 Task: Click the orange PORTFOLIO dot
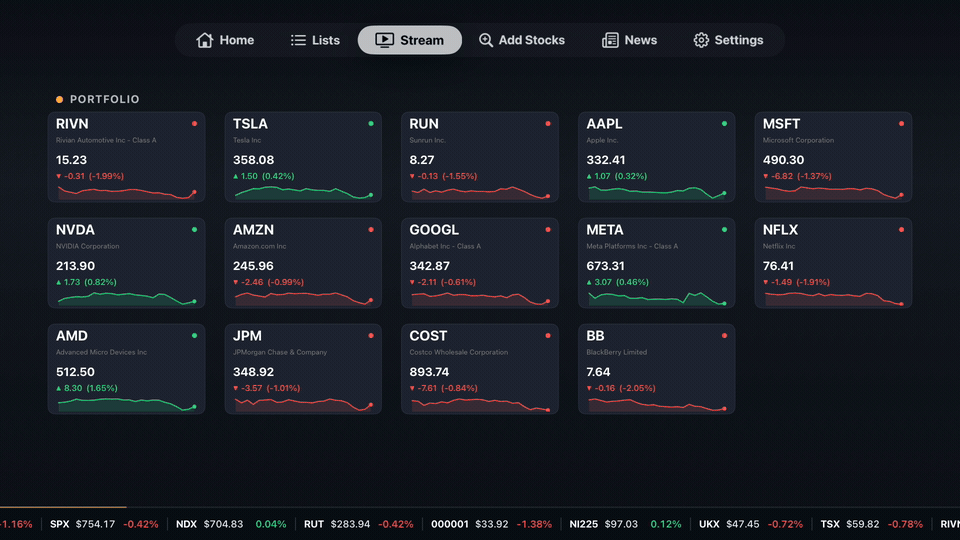(x=59, y=99)
